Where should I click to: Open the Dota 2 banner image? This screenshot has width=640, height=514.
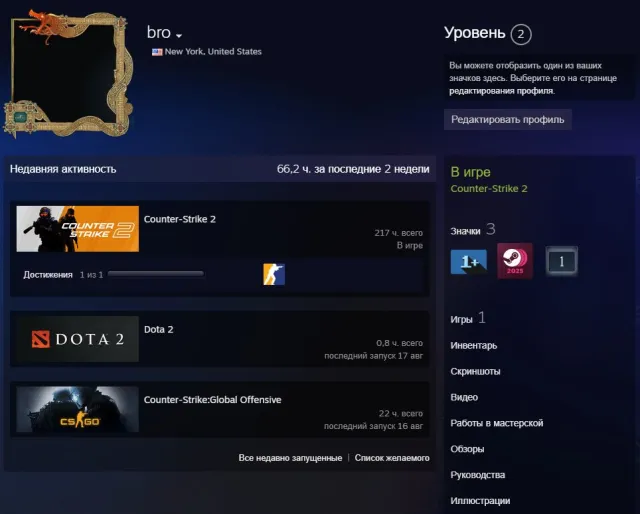pyautogui.click(x=78, y=339)
